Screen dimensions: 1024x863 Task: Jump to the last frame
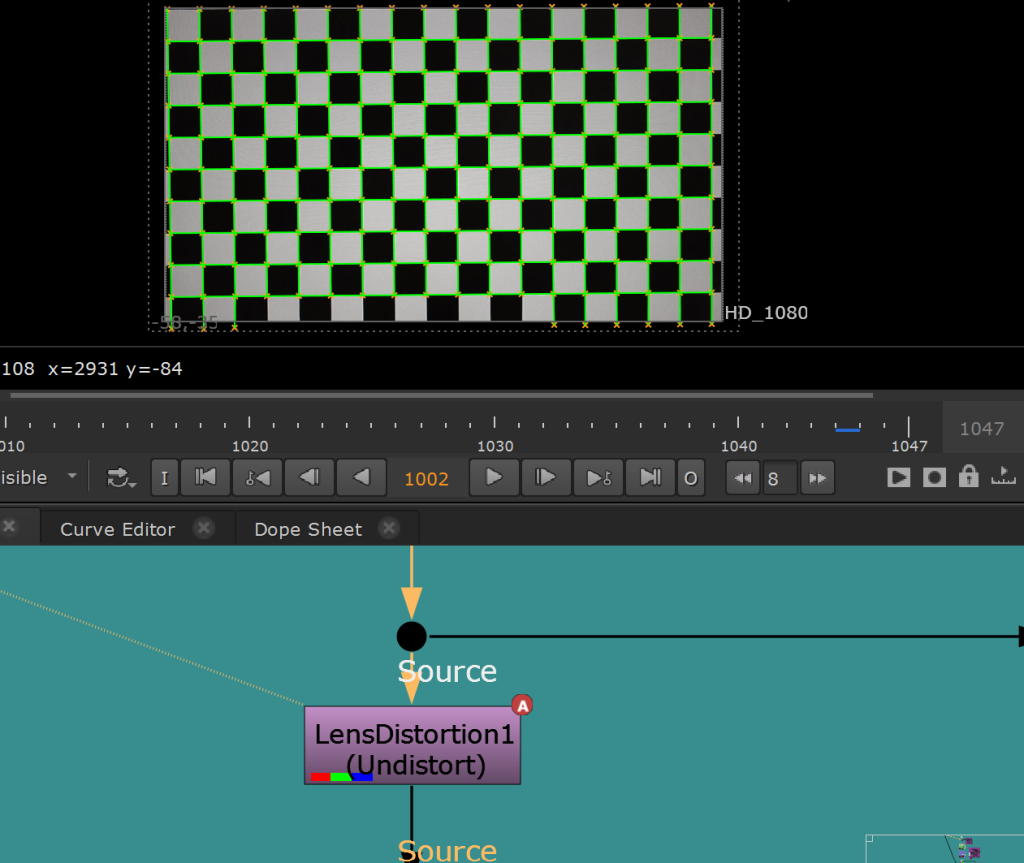(650, 478)
